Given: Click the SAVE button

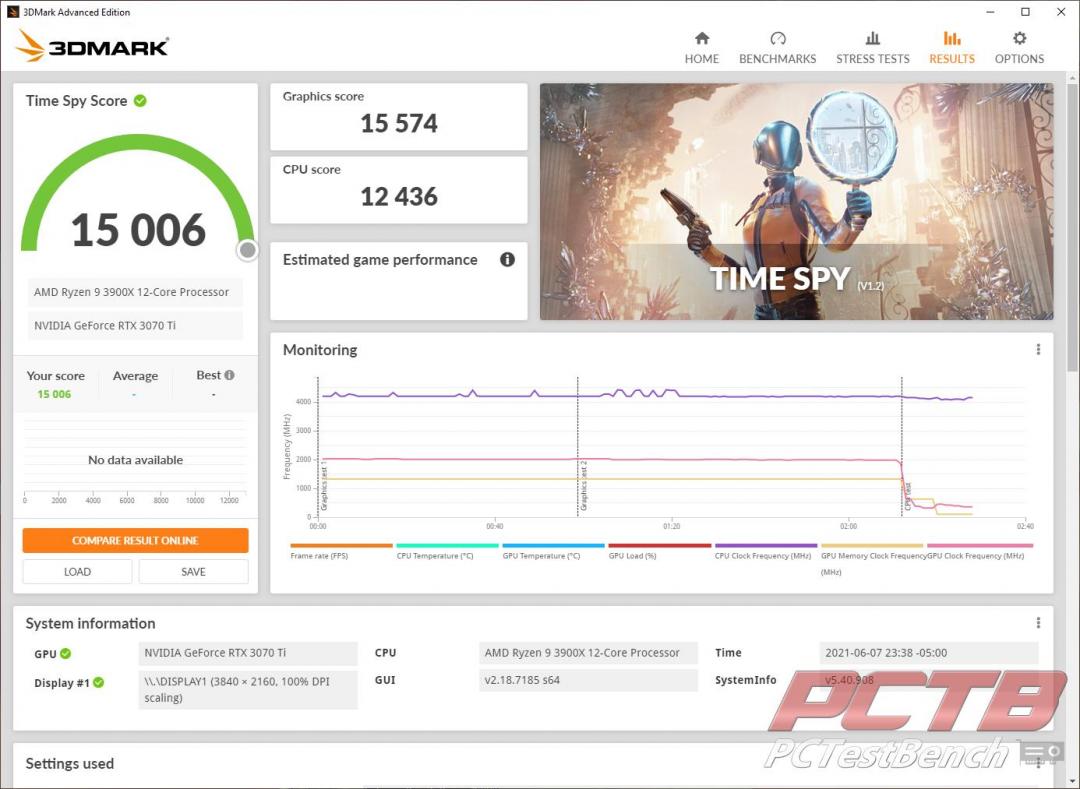Looking at the screenshot, I should [193, 571].
